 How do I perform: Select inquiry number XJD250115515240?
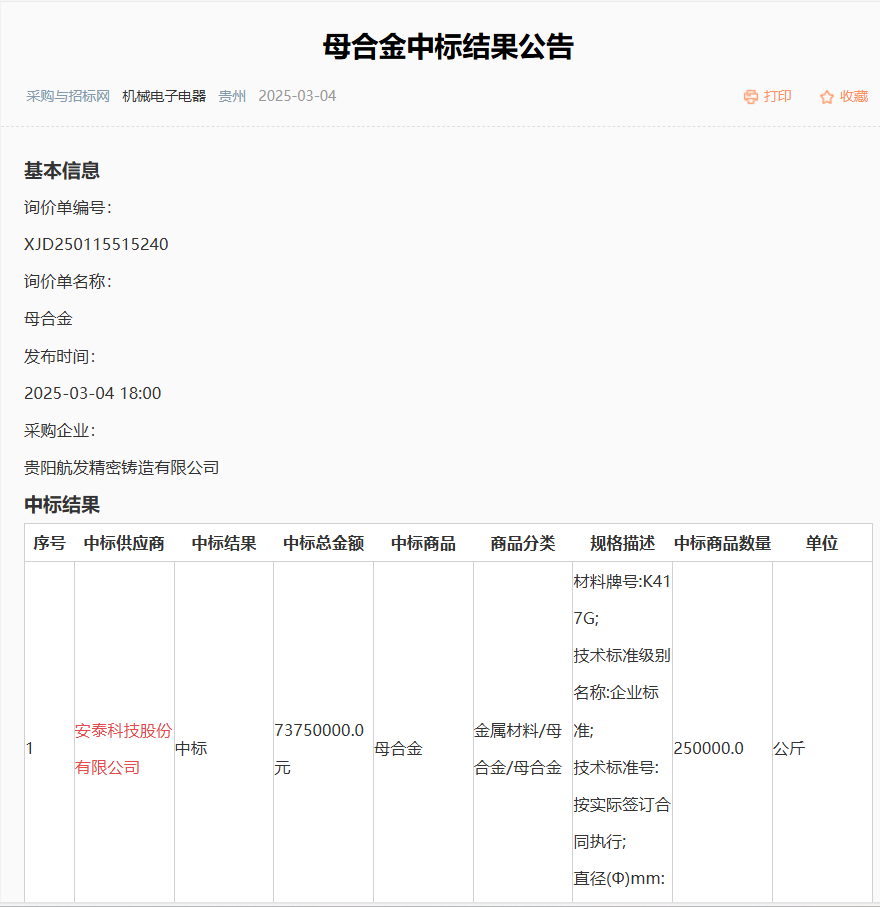point(96,244)
